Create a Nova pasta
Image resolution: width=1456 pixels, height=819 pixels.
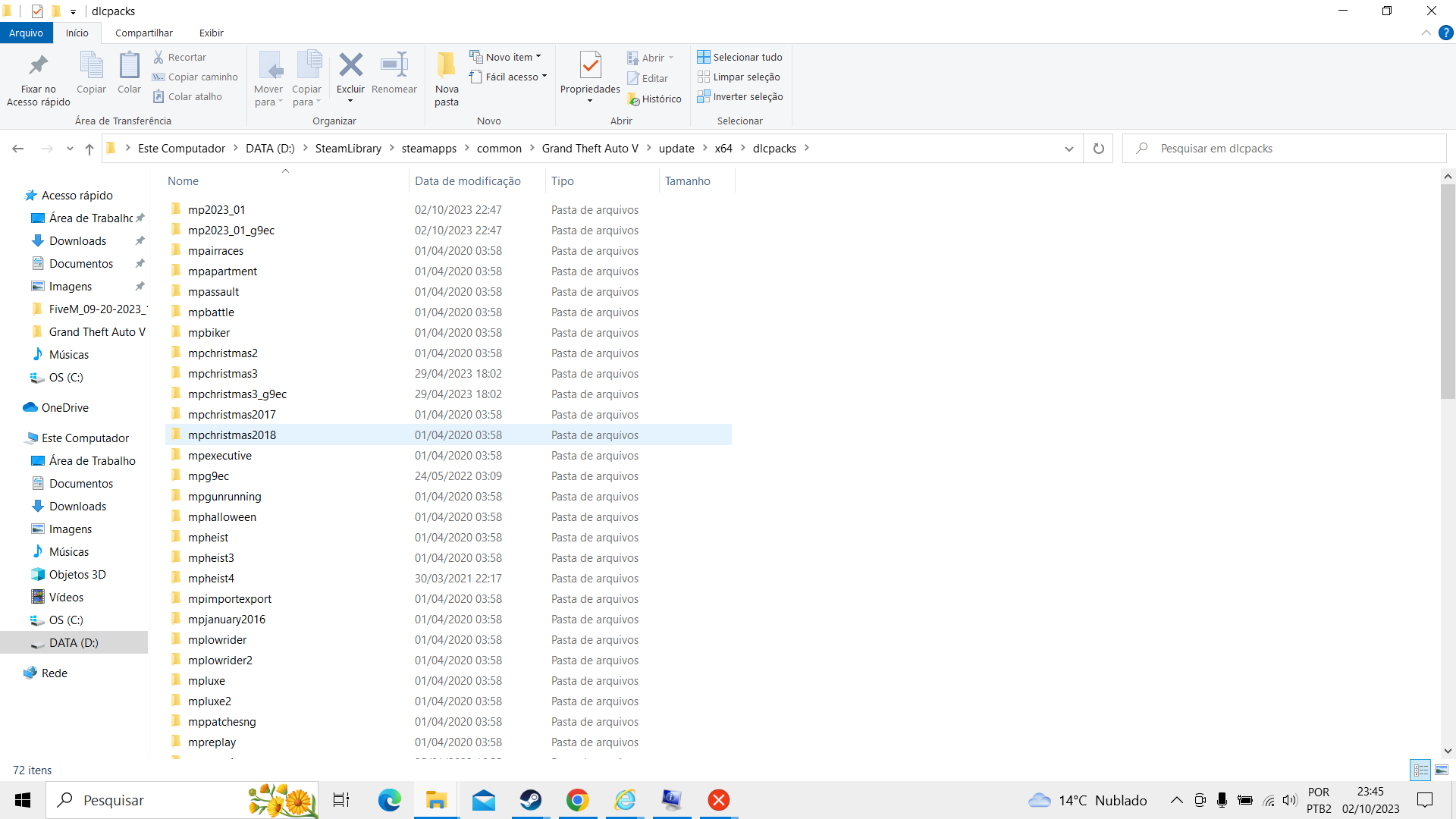pos(447,80)
